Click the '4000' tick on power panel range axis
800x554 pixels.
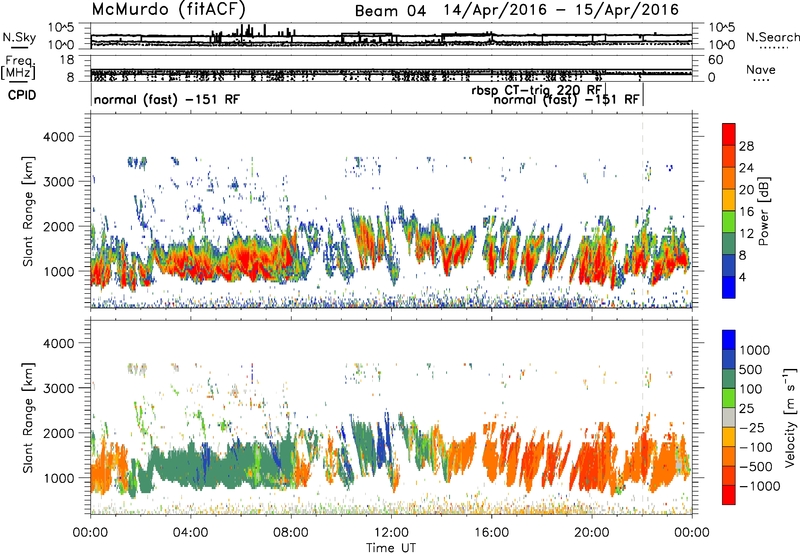(x=58, y=137)
